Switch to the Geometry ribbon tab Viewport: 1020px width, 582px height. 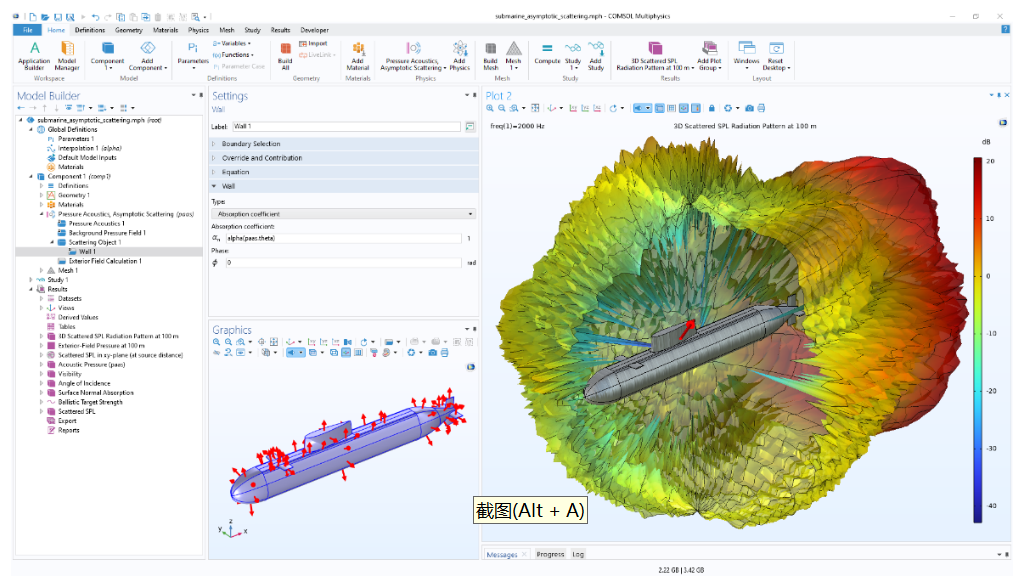pyautogui.click(x=129, y=30)
